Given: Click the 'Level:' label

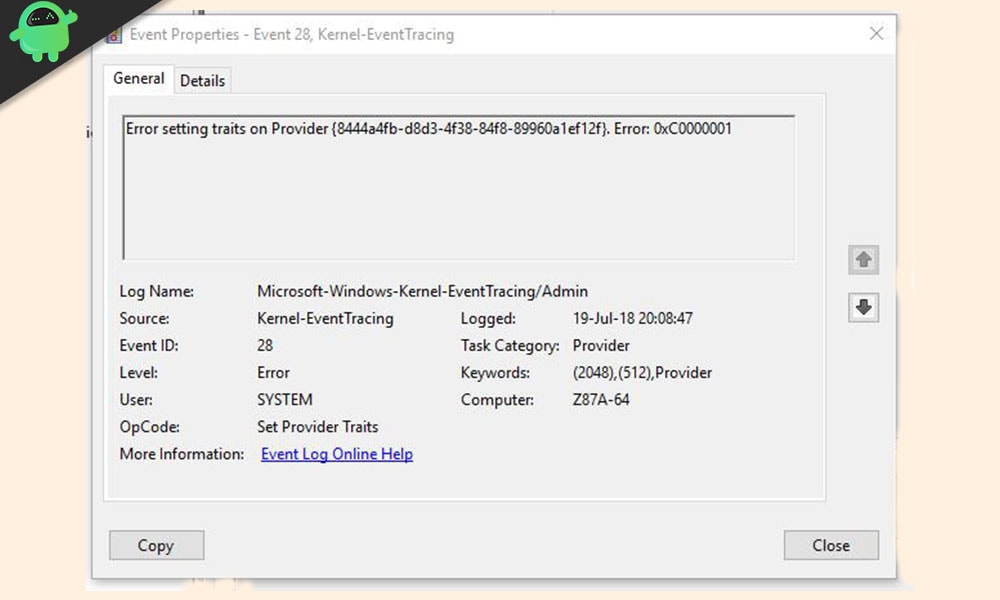Looking at the screenshot, I should click(138, 372).
